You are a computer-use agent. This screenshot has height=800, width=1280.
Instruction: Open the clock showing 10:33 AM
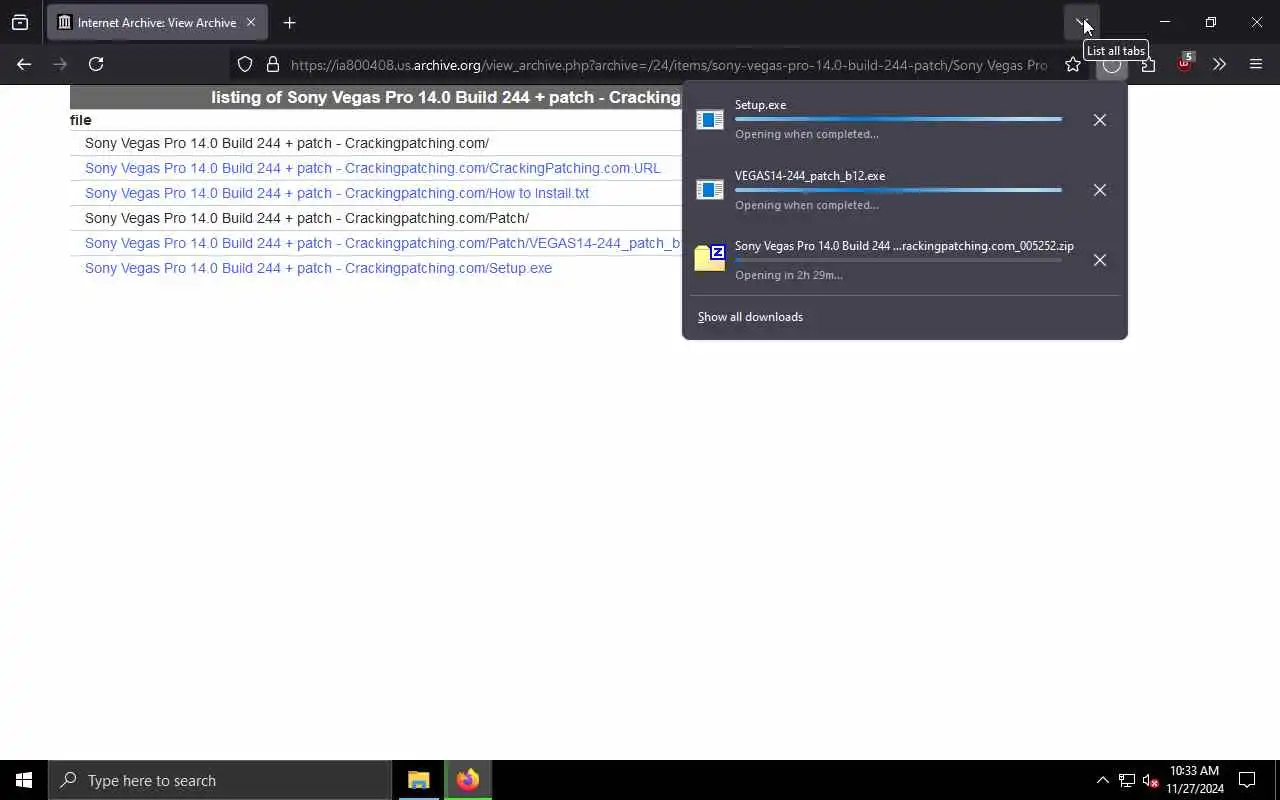[1195, 780]
